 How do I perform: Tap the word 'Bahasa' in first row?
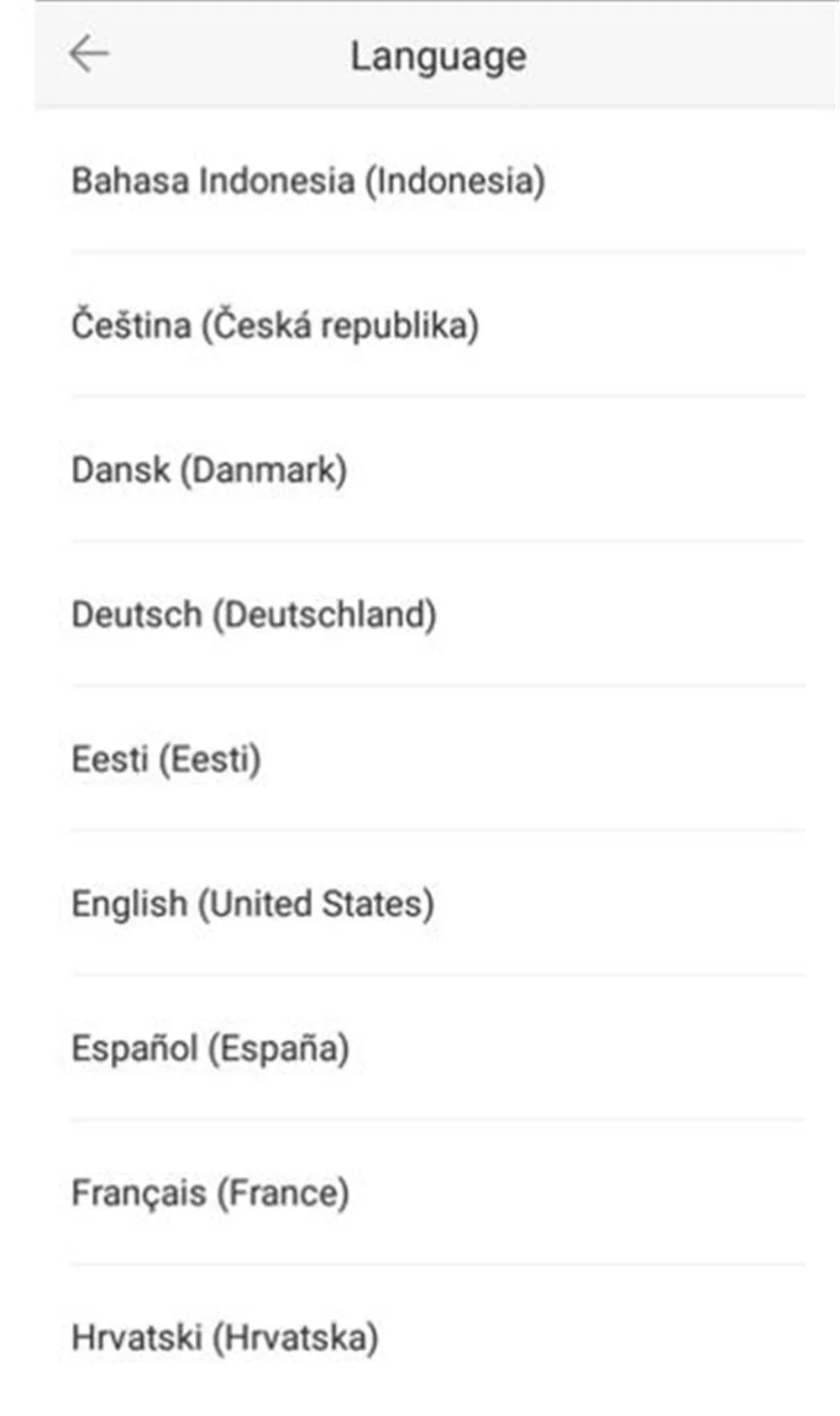click(130, 181)
